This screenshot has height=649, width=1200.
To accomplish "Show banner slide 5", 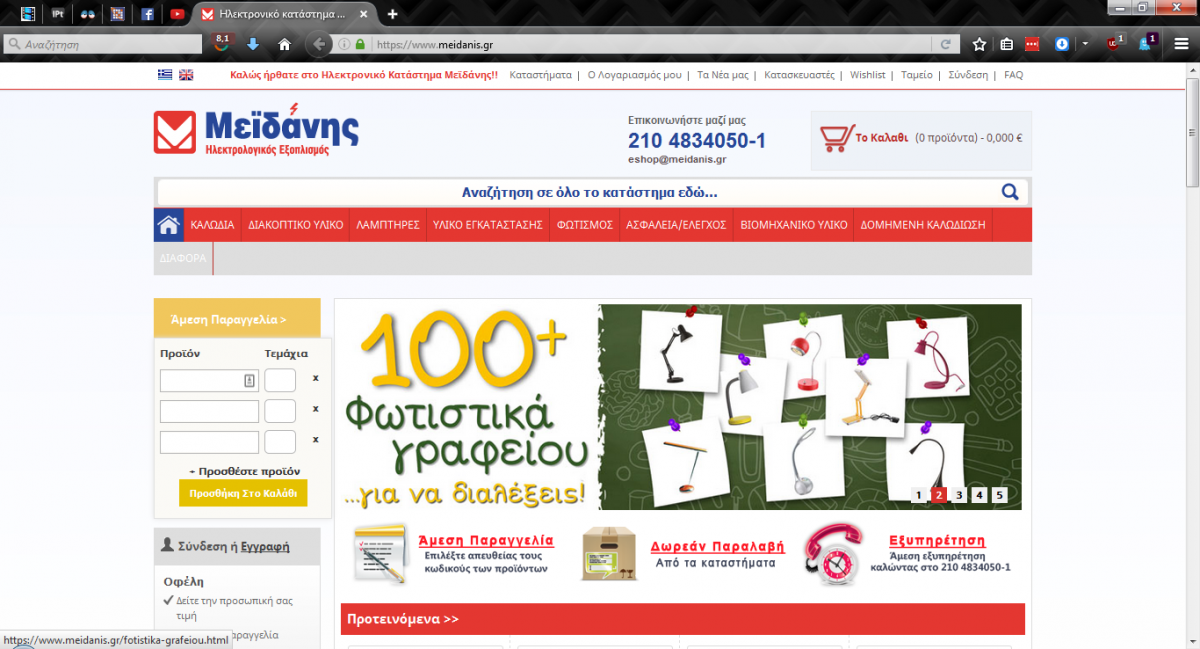I will 999,495.
